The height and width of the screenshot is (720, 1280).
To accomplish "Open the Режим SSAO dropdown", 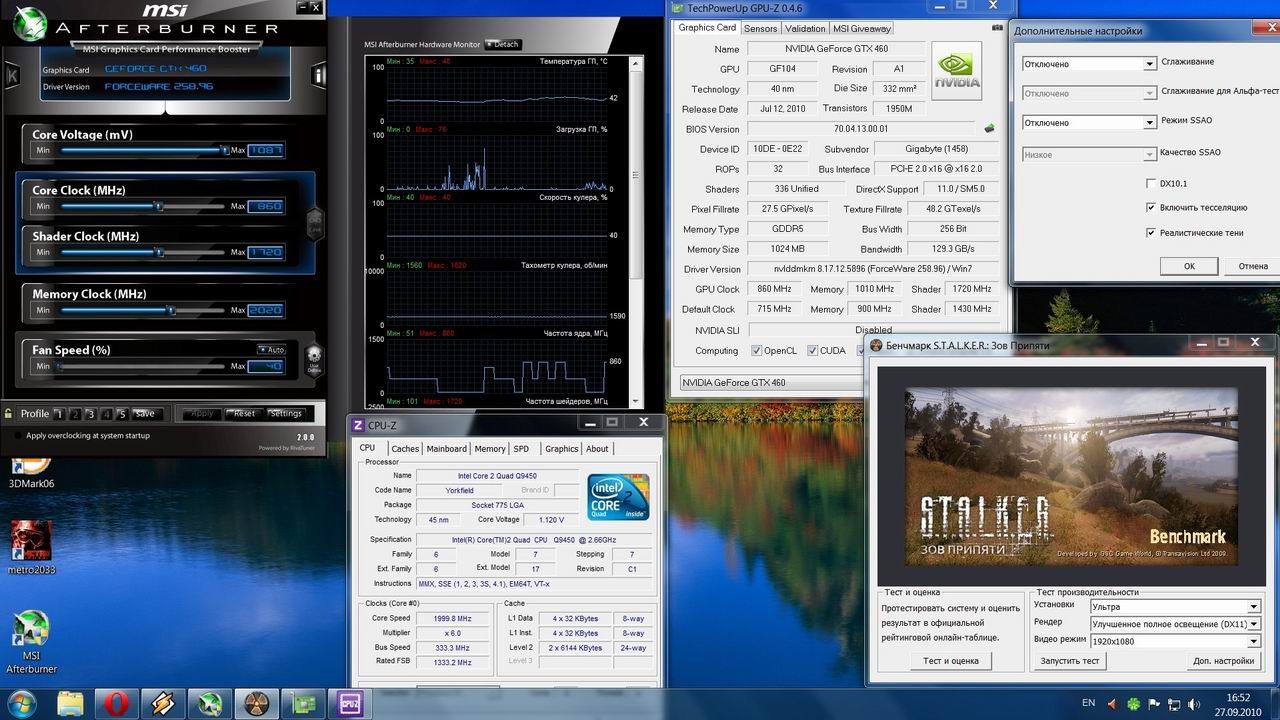I will point(1149,123).
